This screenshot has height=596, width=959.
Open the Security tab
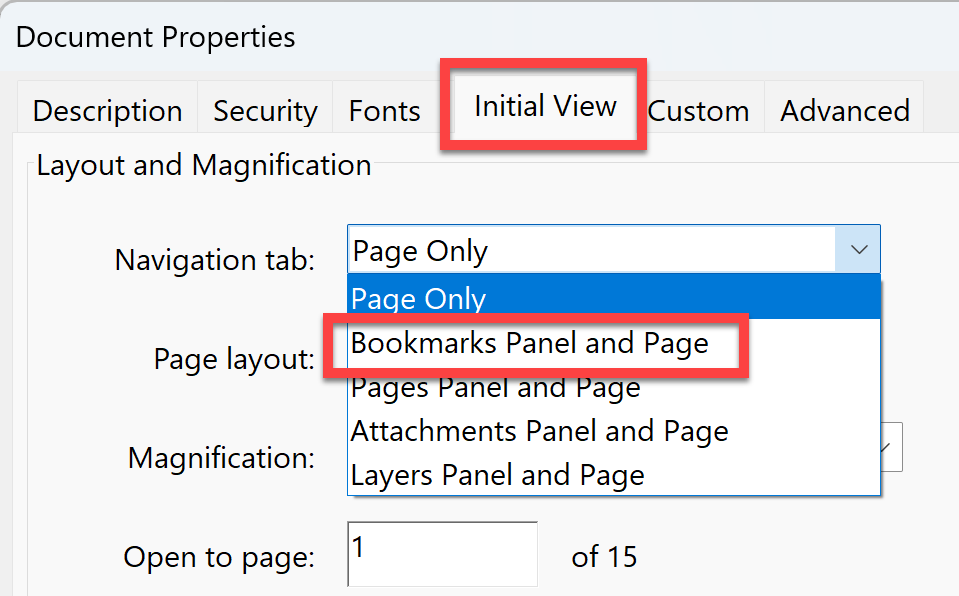[264, 110]
